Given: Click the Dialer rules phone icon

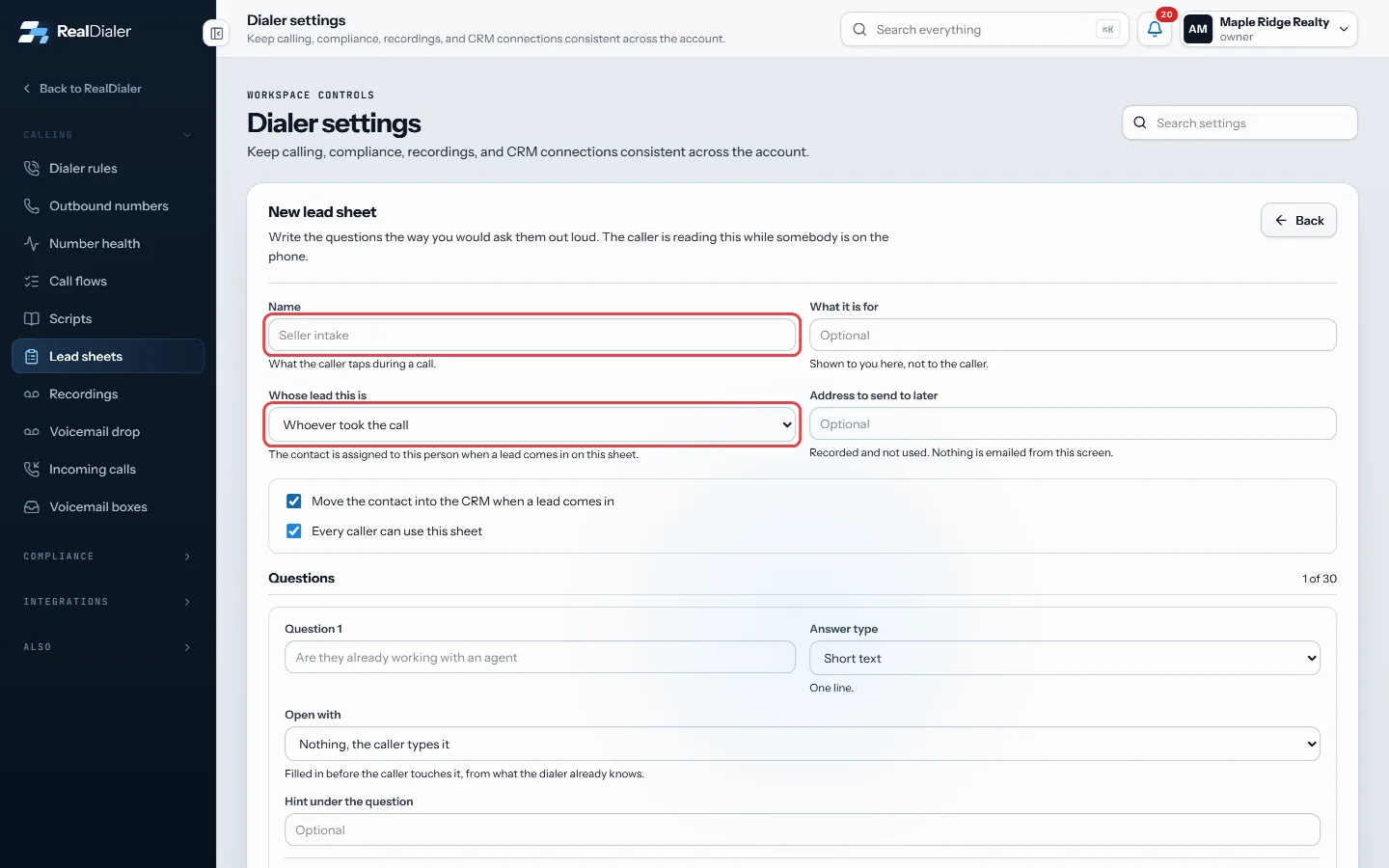Looking at the screenshot, I should coord(32,168).
